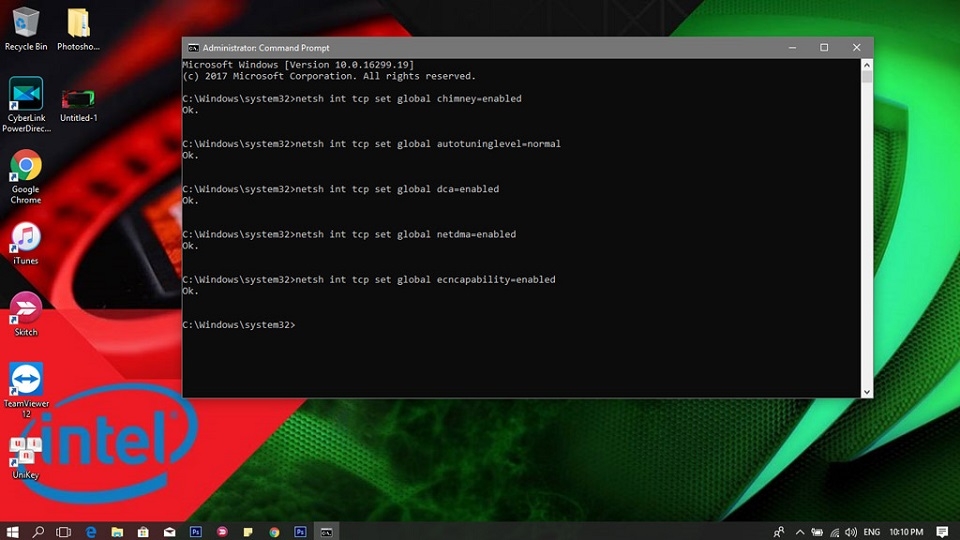Maximize the Command Prompt window
The height and width of the screenshot is (540, 960).
[x=824, y=48]
